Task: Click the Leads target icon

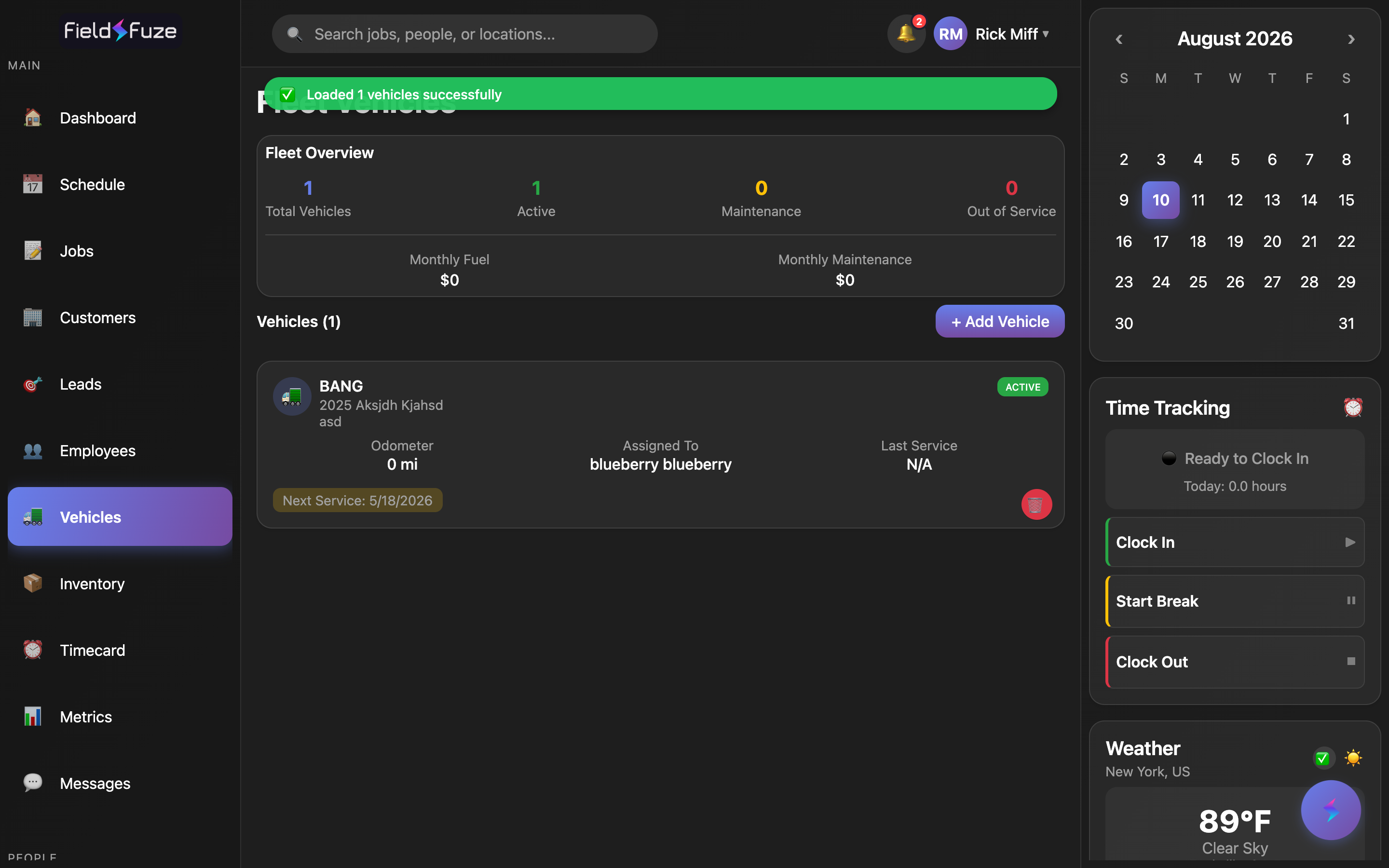Action: pyautogui.click(x=33, y=384)
